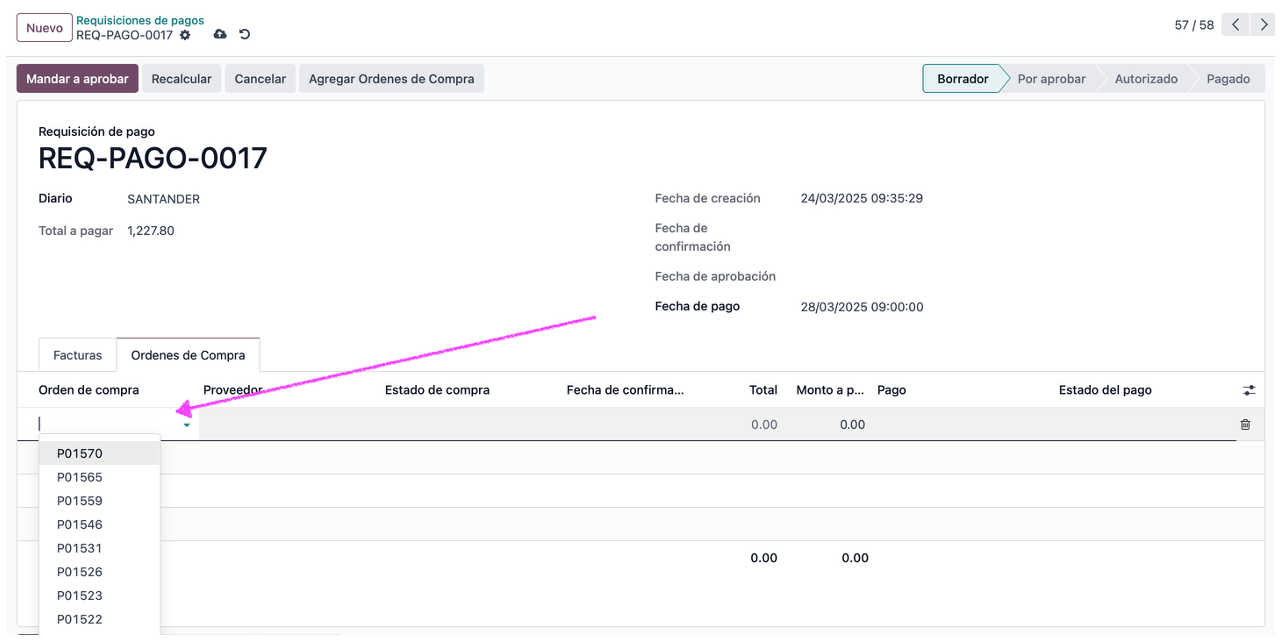Select the Ordenes de Compra tab
Image resolution: width=1281 pixels, height=643 pixels.
pos(188,355)
